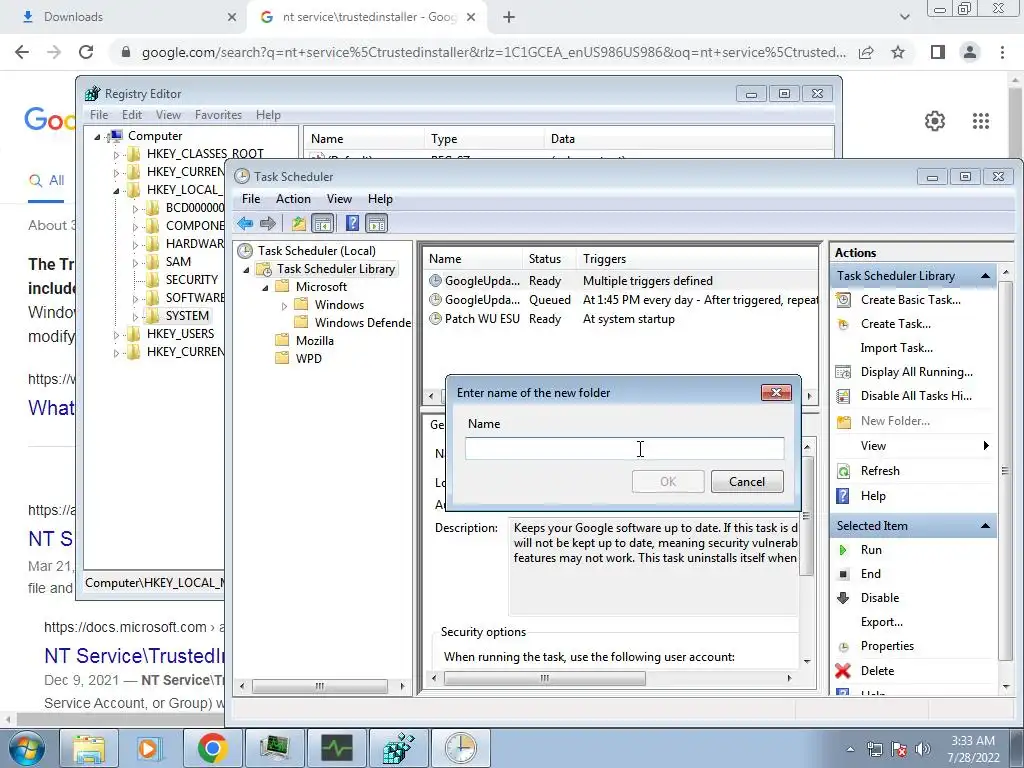Click the Task Scheduler clock taskbar icon
This screenshot has height=768, width=1024.
460,748
